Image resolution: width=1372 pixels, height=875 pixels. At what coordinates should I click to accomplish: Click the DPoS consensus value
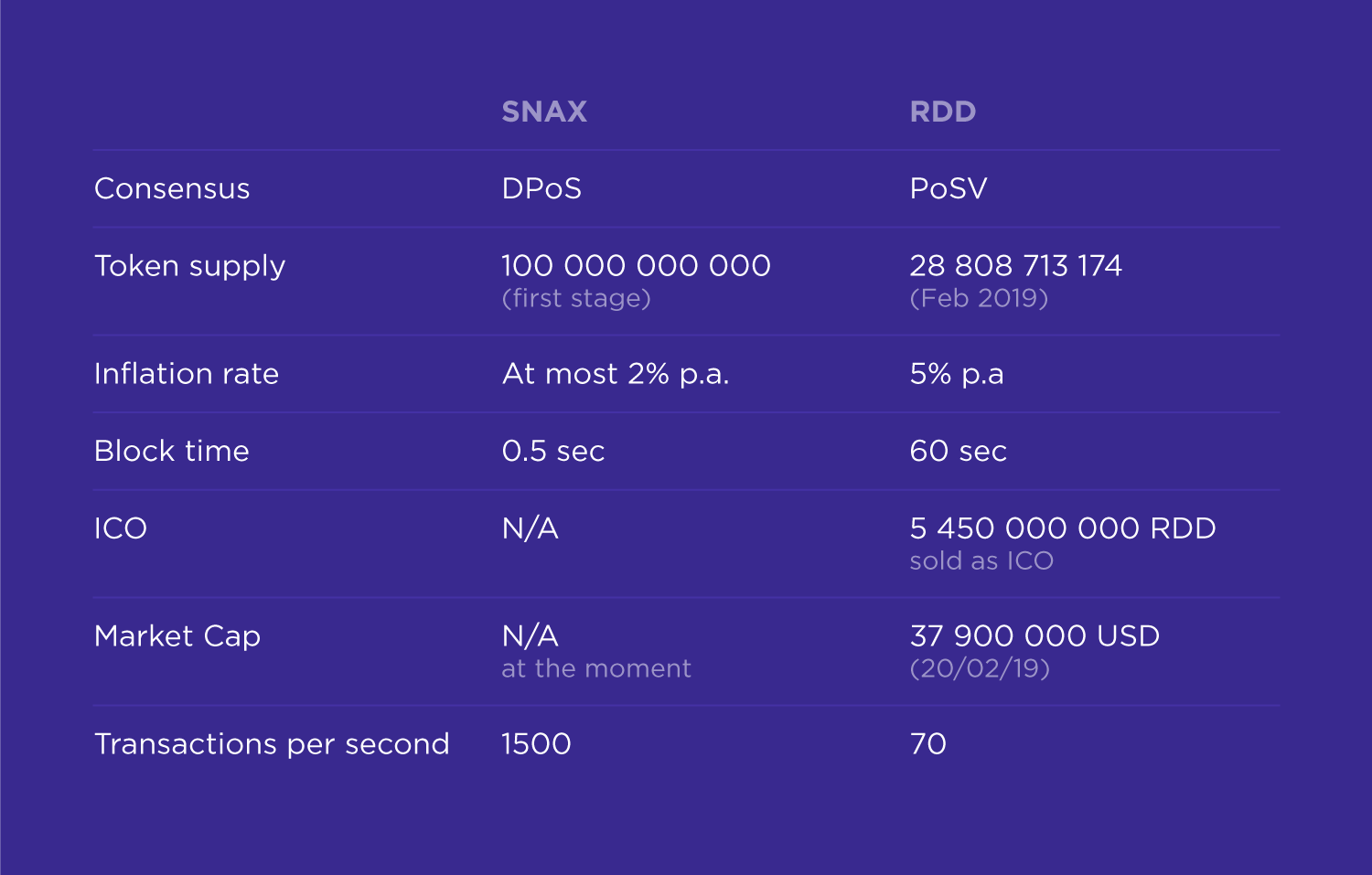click(541, 188)
